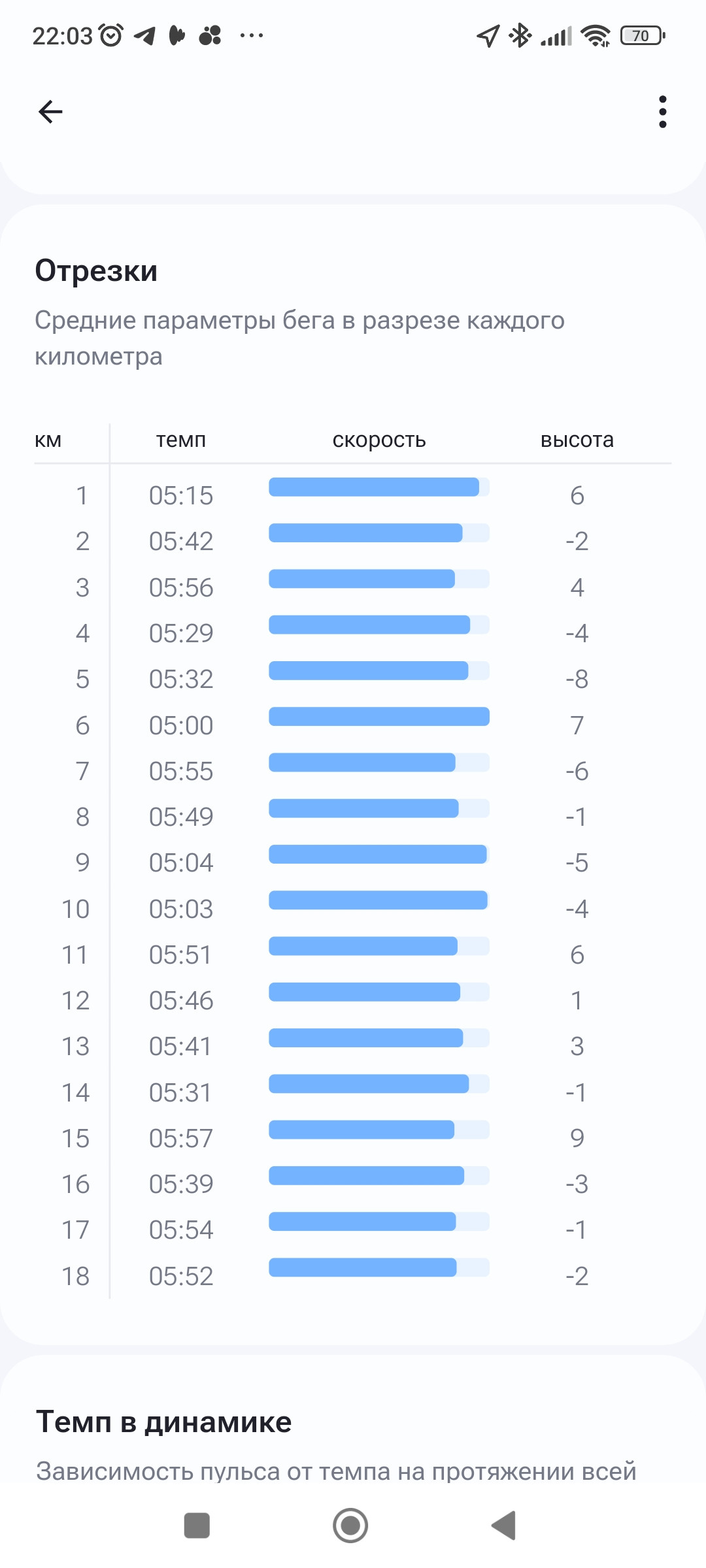706x1568 pixels.
Task: Tap the Telegram notification icon
Action: click(x=145, y=35)
